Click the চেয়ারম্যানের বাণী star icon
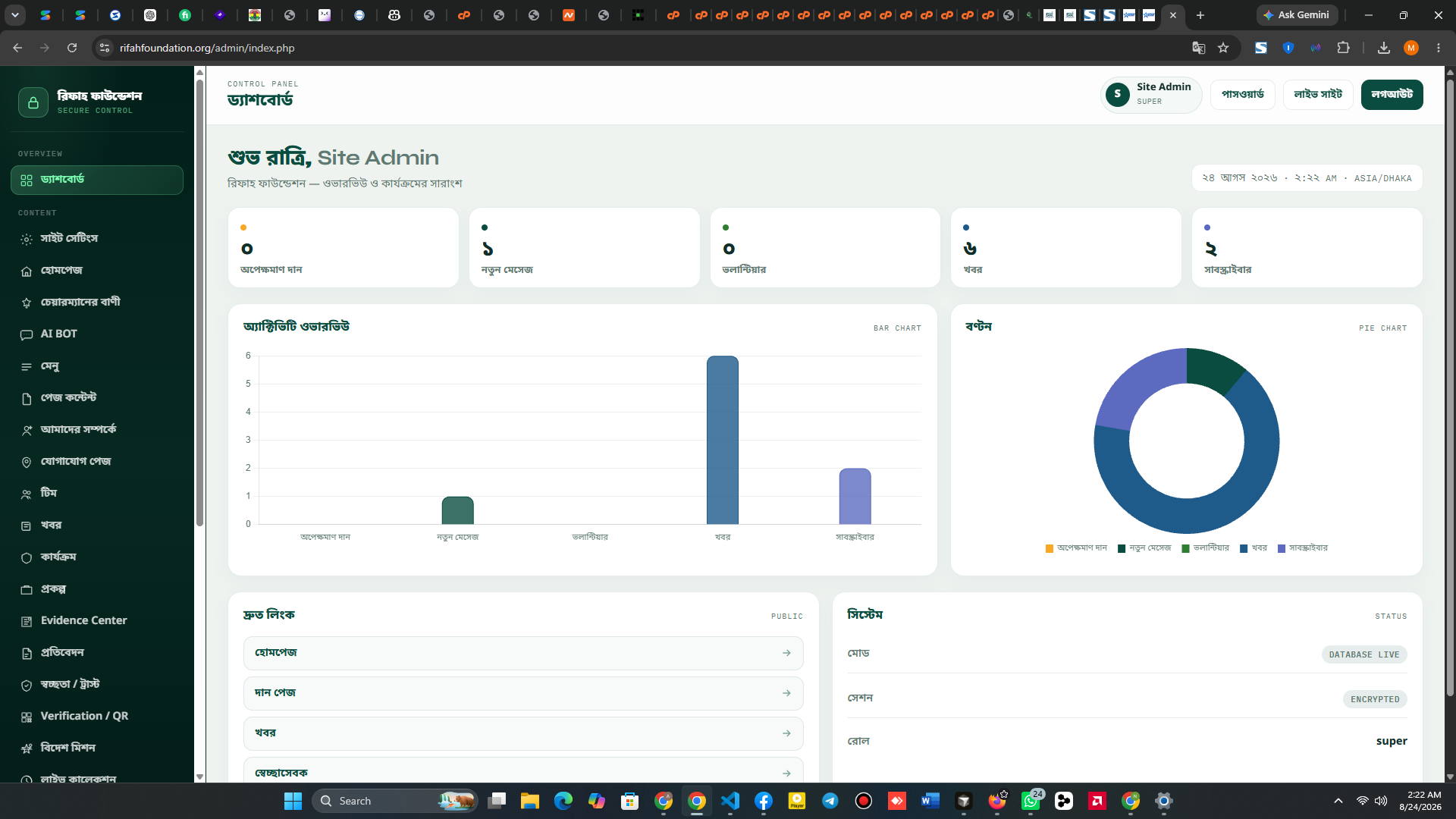This screenshot has width=1456, height=819. [x=27, y=303]
